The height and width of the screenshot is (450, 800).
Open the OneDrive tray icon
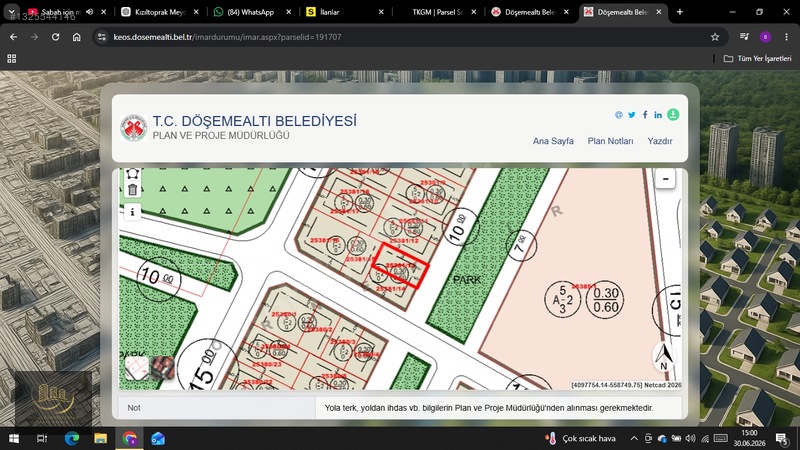click(662, 439)
